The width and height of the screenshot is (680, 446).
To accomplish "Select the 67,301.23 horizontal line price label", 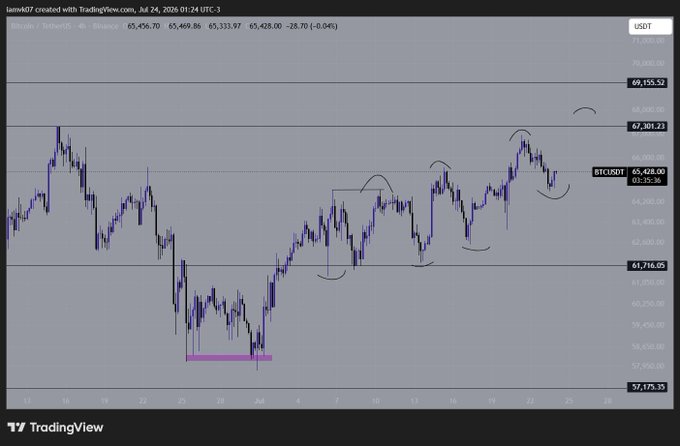I will point(647,126).
